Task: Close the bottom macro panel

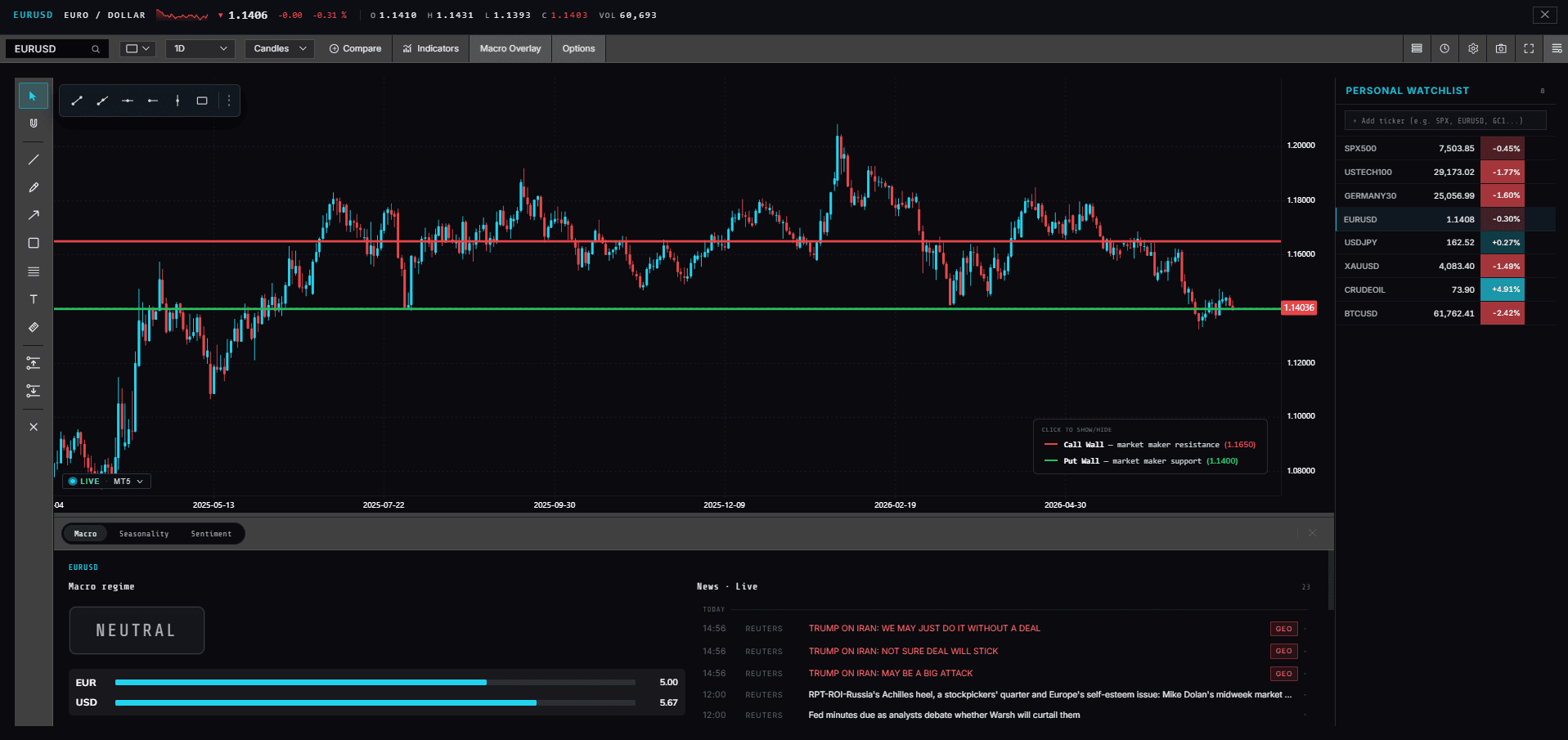Action: 1313,533
